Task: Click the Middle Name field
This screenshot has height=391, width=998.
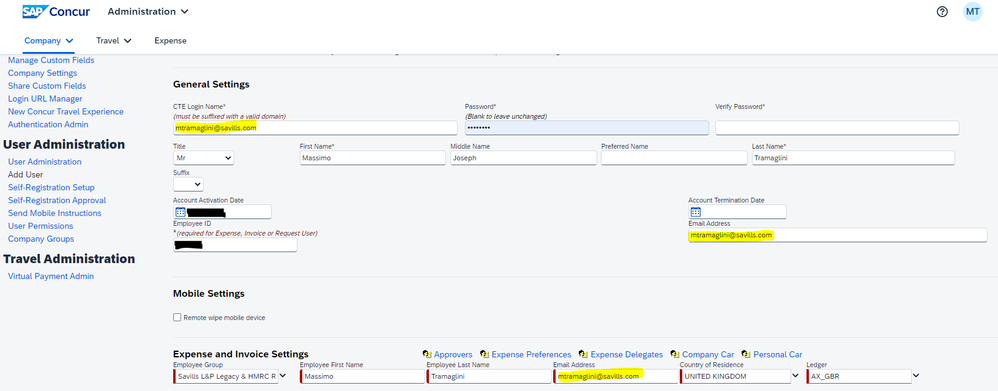Action: (524, 157)
